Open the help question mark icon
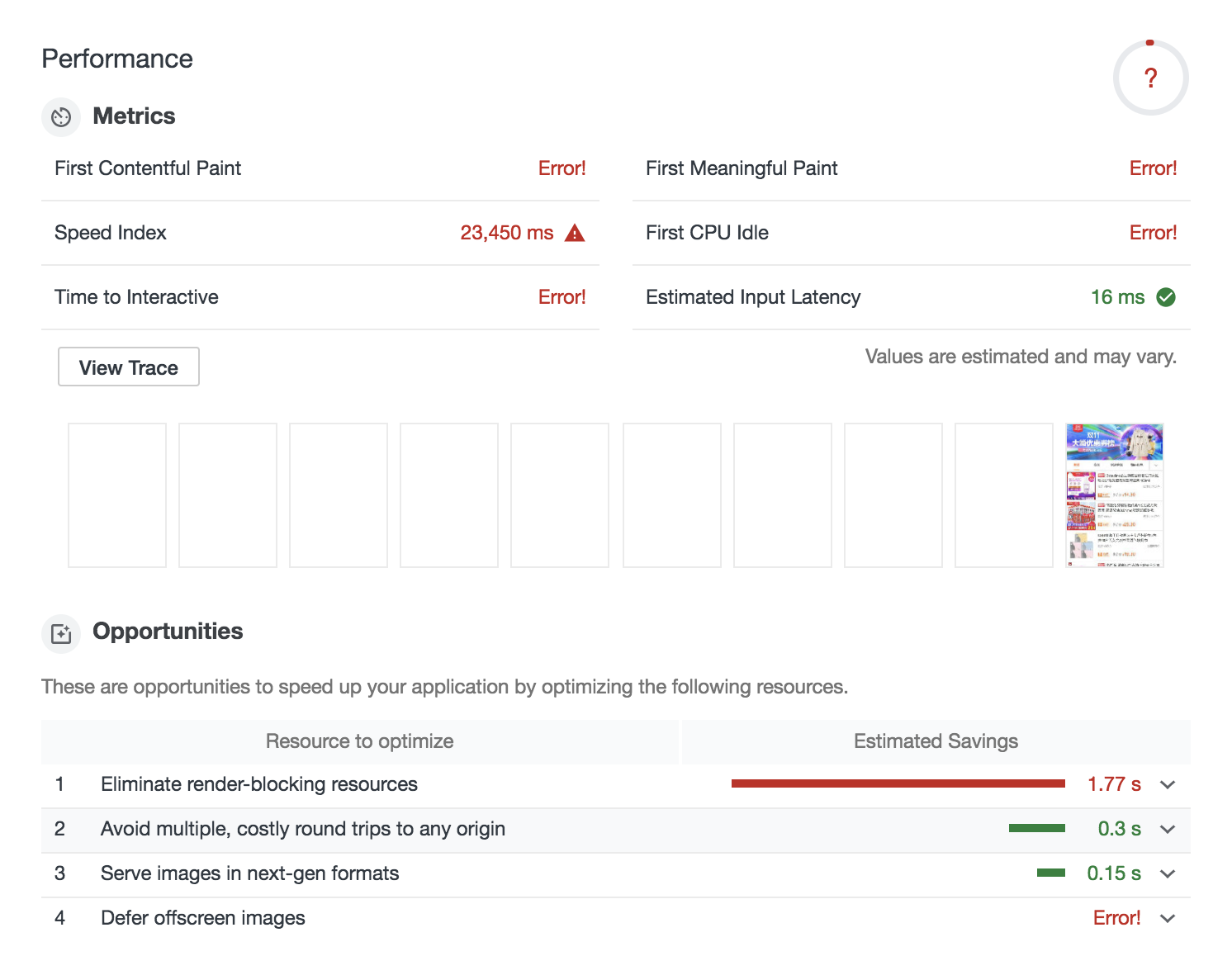The width and height of the screenshot is (1232, 956). coord(1150,77)
